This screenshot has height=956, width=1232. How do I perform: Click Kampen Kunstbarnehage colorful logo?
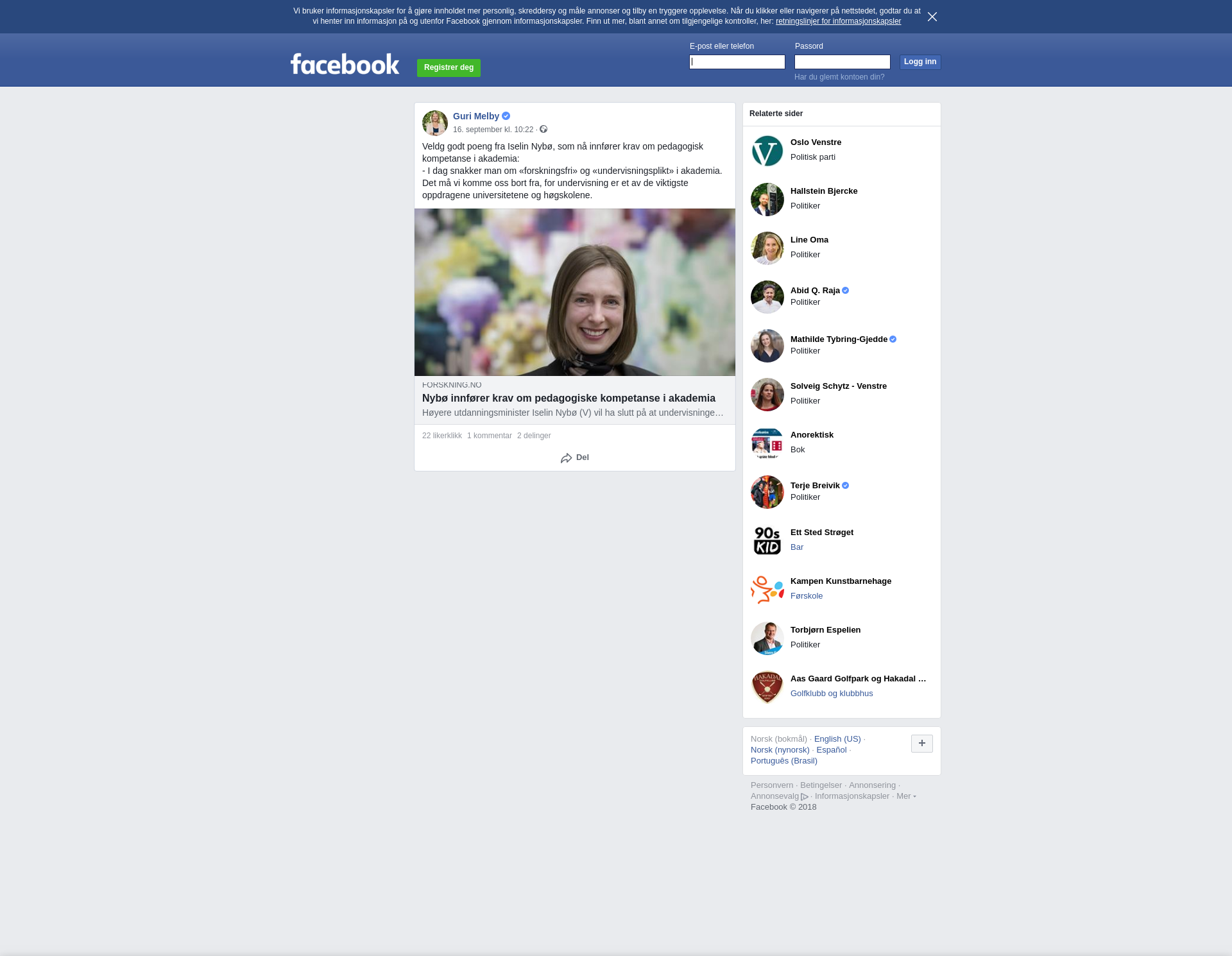tap(767, 590)
